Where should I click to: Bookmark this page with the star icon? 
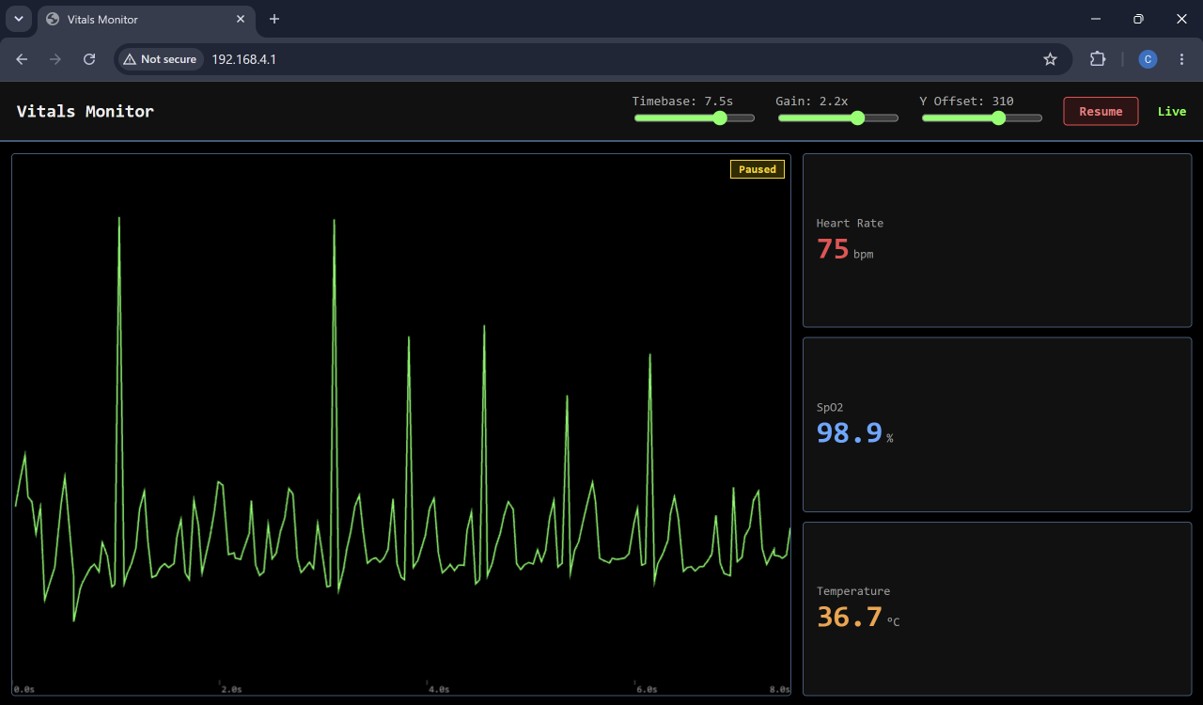click(1050, 59)
